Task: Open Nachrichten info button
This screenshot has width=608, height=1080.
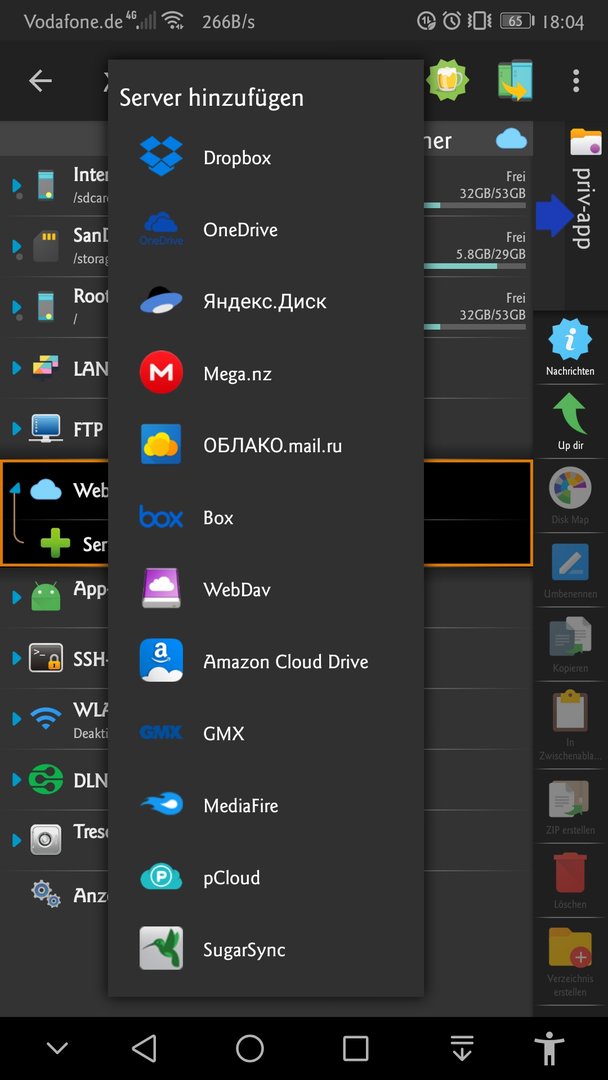Action: (570, 348)
